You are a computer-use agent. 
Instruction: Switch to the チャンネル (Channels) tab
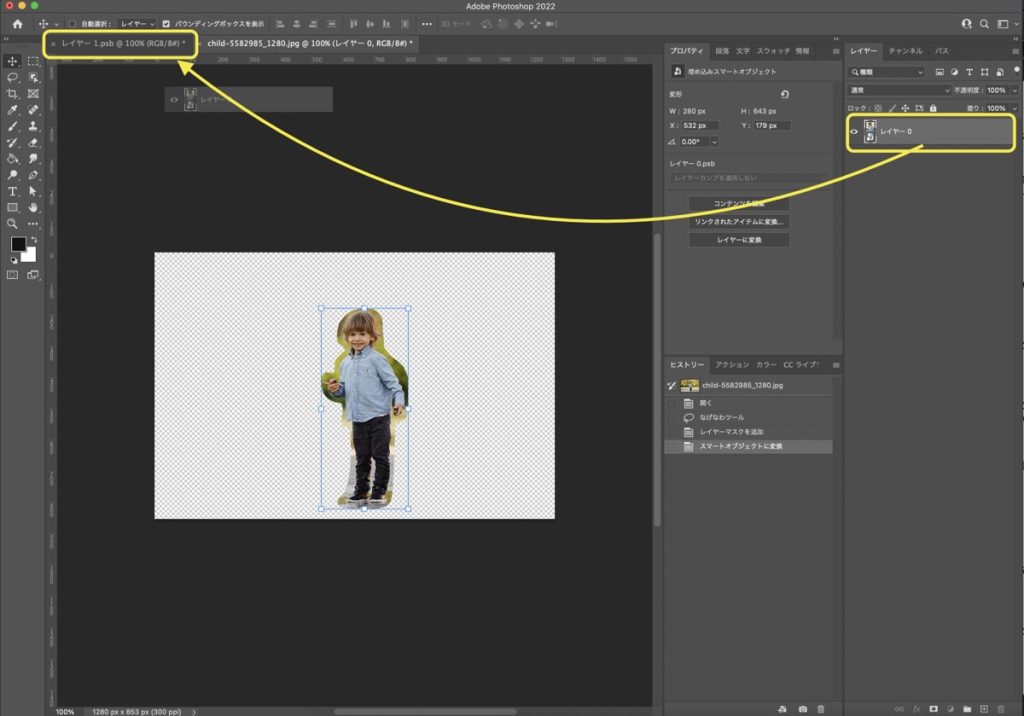tap(905, 51)
